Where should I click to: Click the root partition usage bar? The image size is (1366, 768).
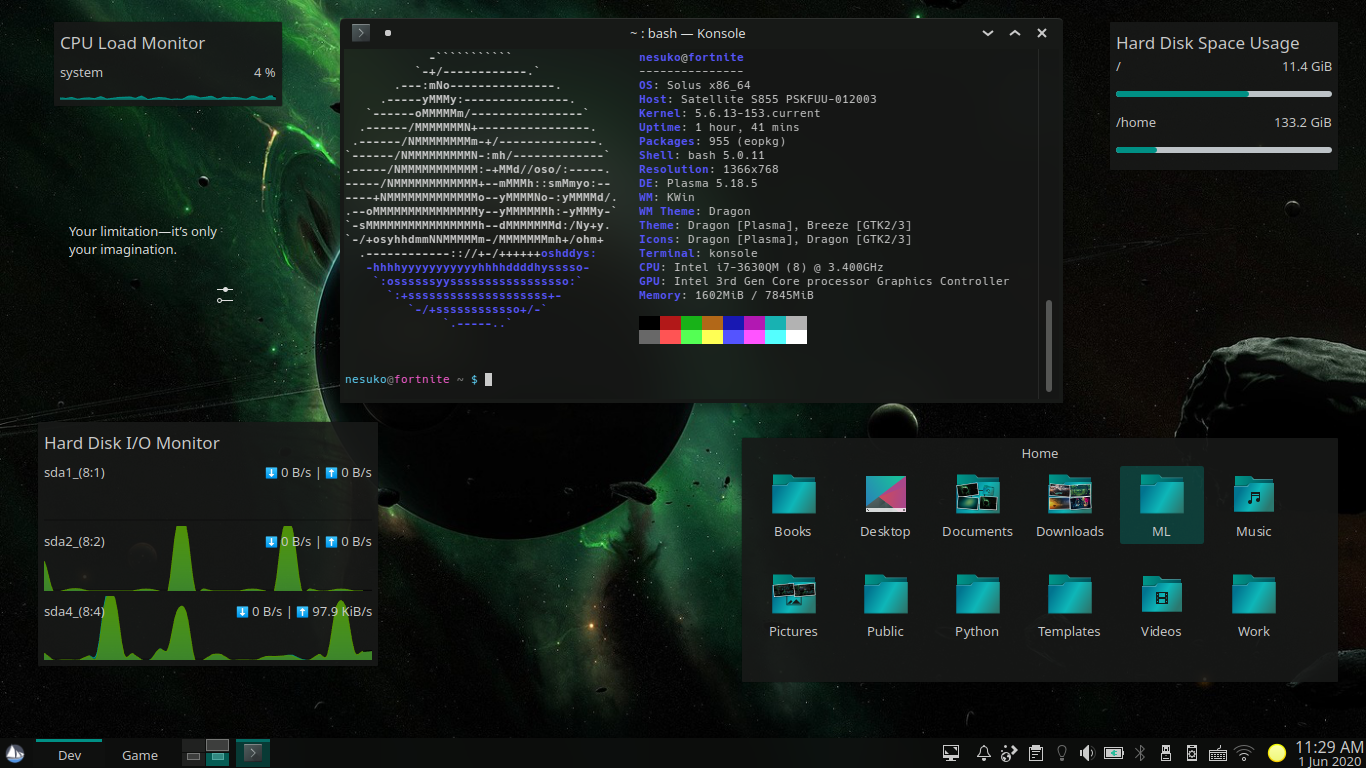click(x=1223, y=94)
